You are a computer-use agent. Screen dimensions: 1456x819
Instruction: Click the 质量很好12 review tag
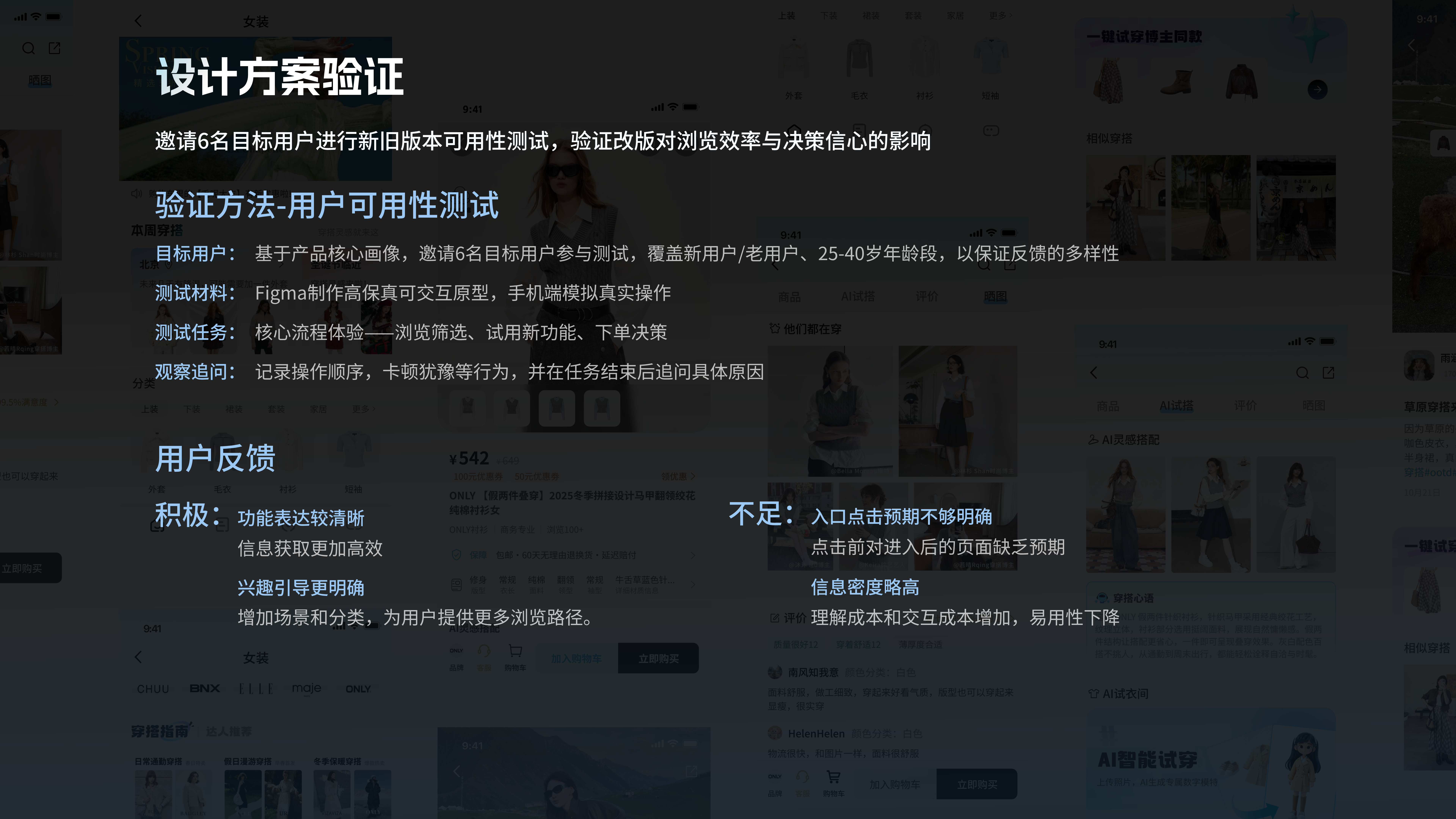click(796, 644)
